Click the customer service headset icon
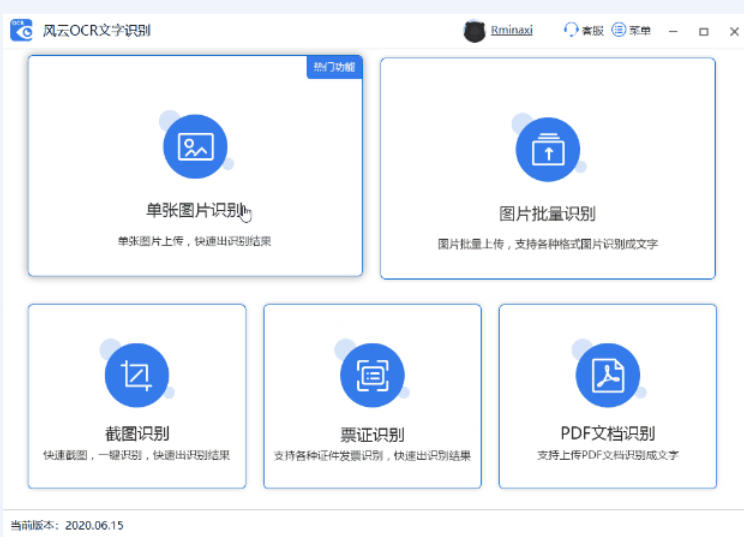The width and height of the screenshot is (744, 537). pos(571,30)
